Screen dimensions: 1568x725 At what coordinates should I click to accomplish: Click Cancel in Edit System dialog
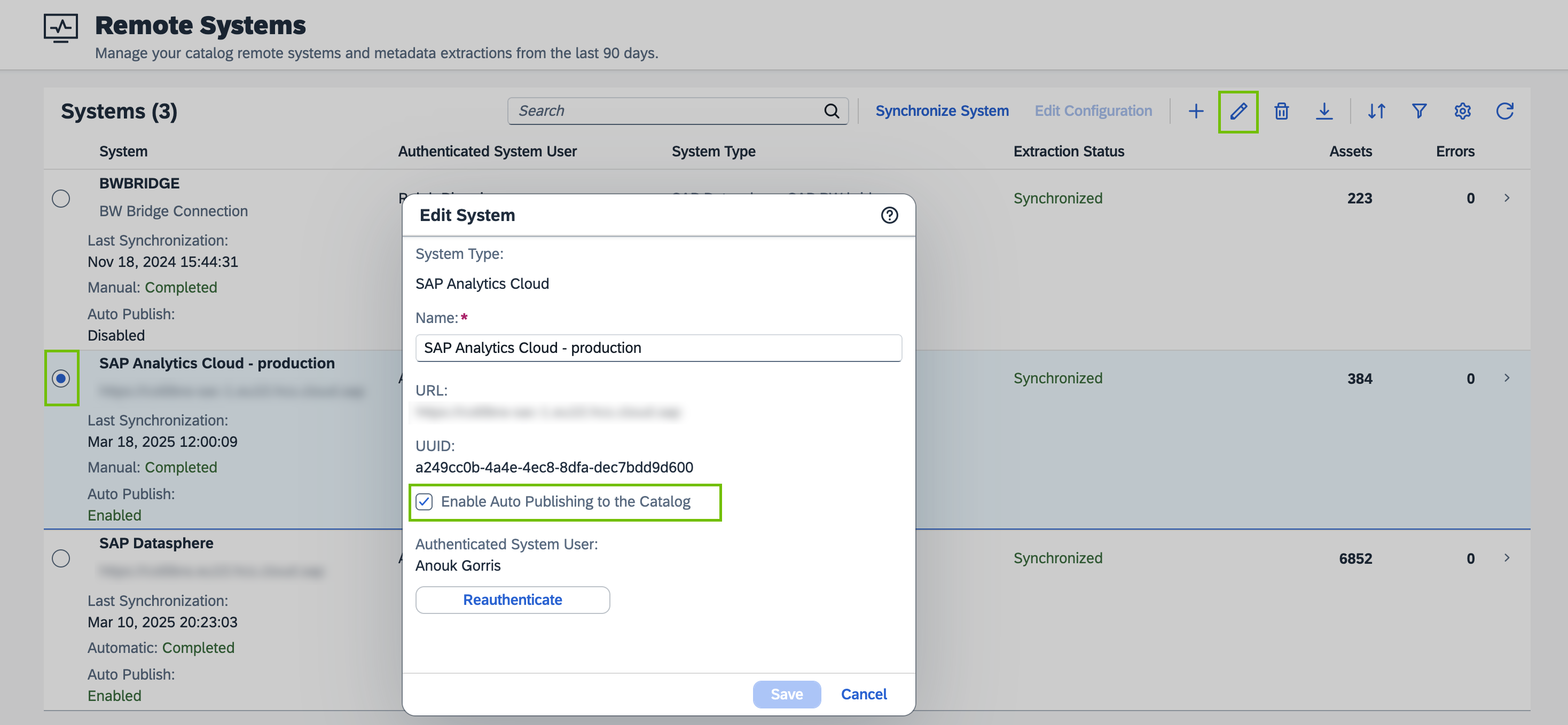863,694
